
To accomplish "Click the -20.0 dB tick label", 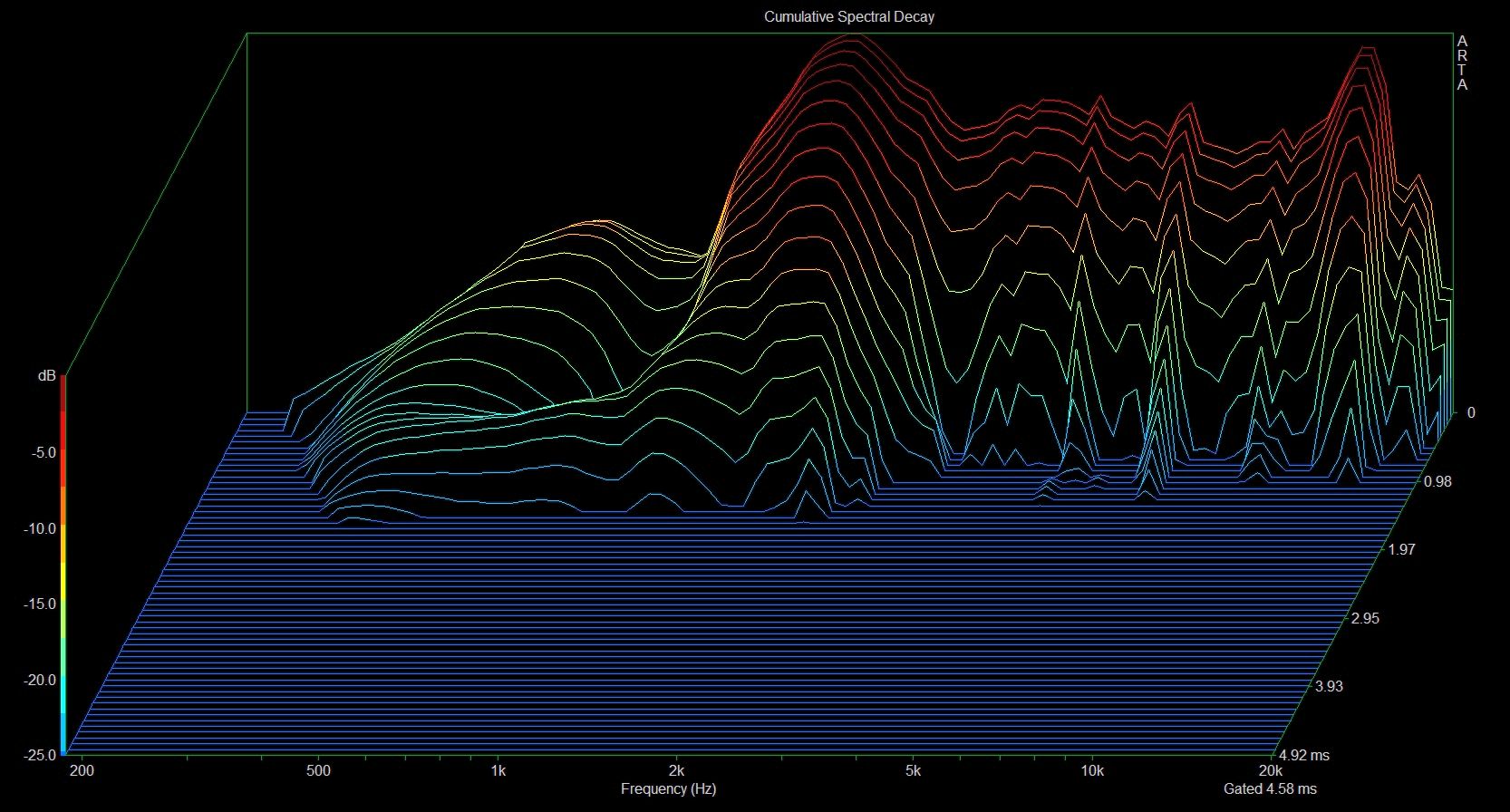I will pyautogui.click(x=40, y=680).
